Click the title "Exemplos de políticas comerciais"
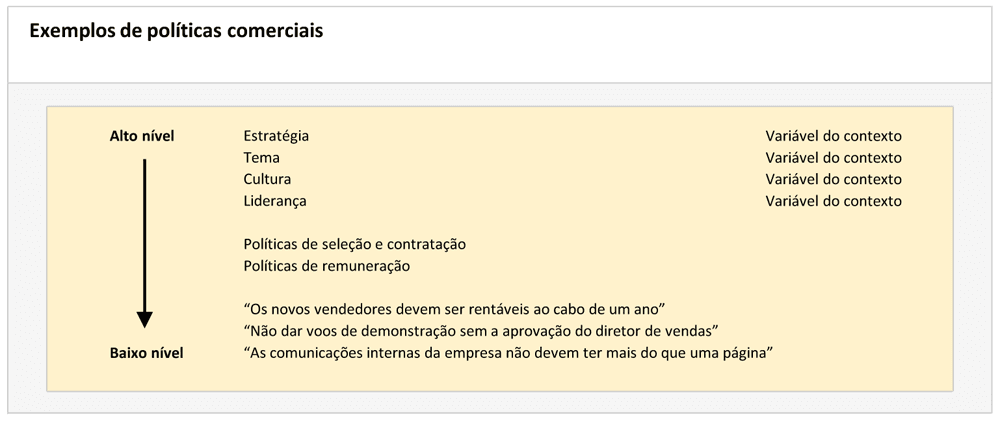 [176, 31]
